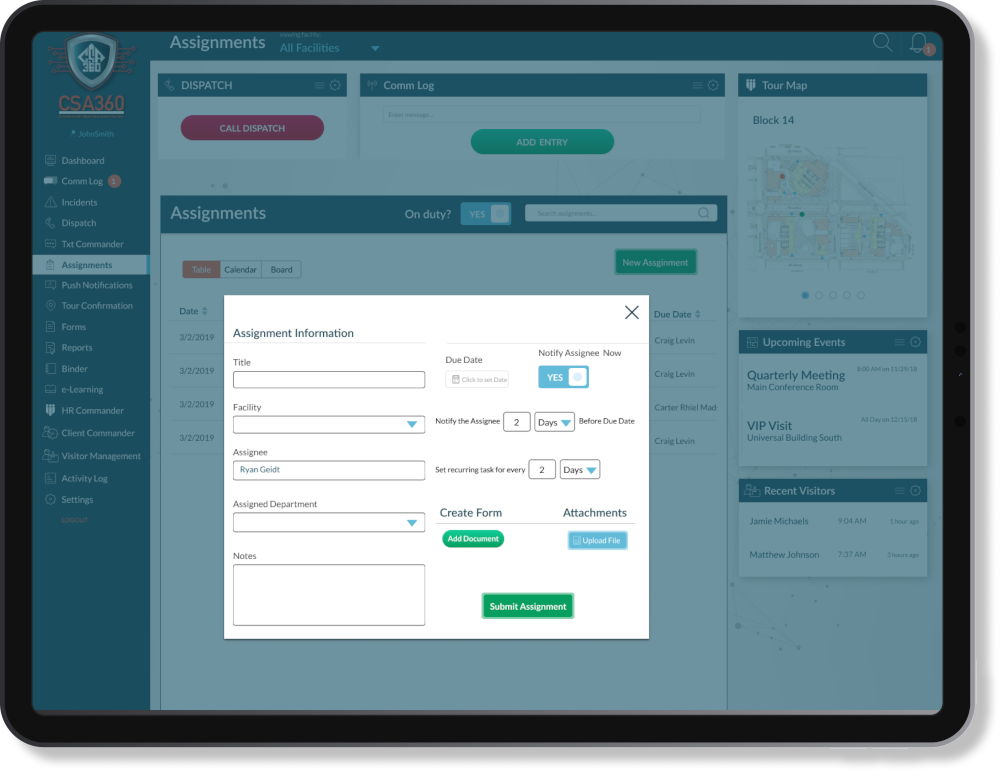Open the Dispatch widget settings gear
Screen dimensions: 1000x772
[335, 85]
